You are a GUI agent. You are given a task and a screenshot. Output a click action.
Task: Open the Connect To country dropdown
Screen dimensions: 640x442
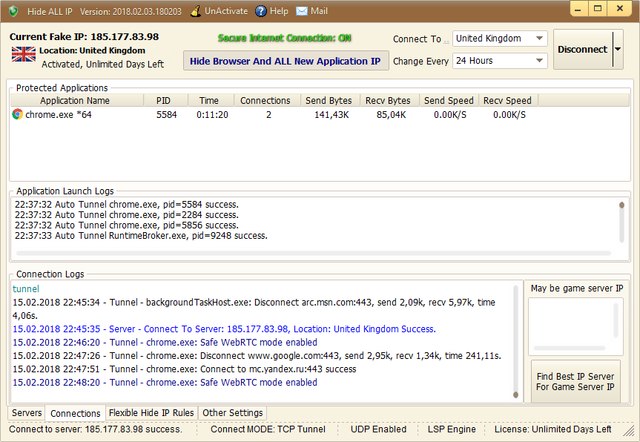coord(539,38)
